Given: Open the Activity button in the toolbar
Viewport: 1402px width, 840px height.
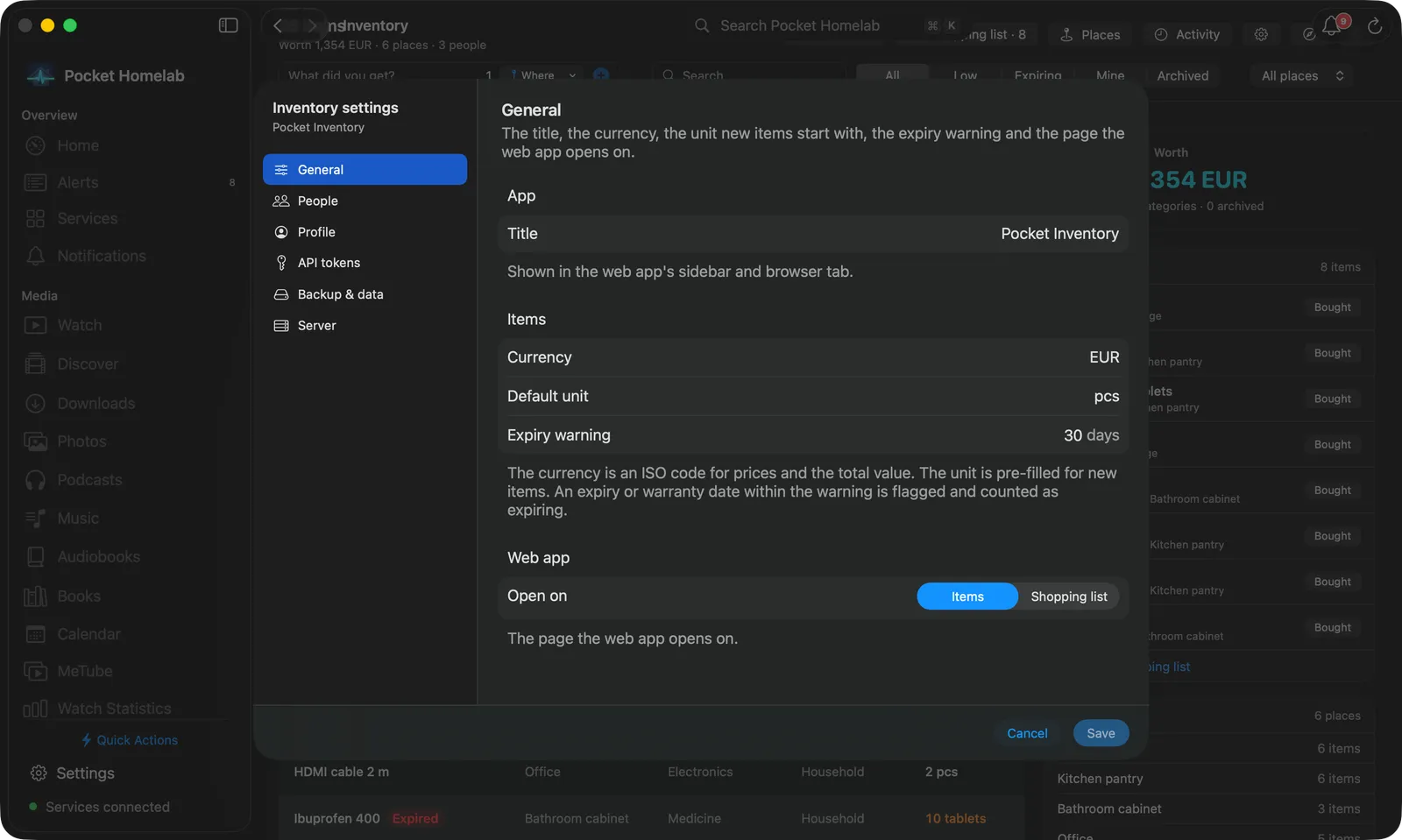Looking at the screenshot, I should pyautogui.click(x=1187, y=34).
